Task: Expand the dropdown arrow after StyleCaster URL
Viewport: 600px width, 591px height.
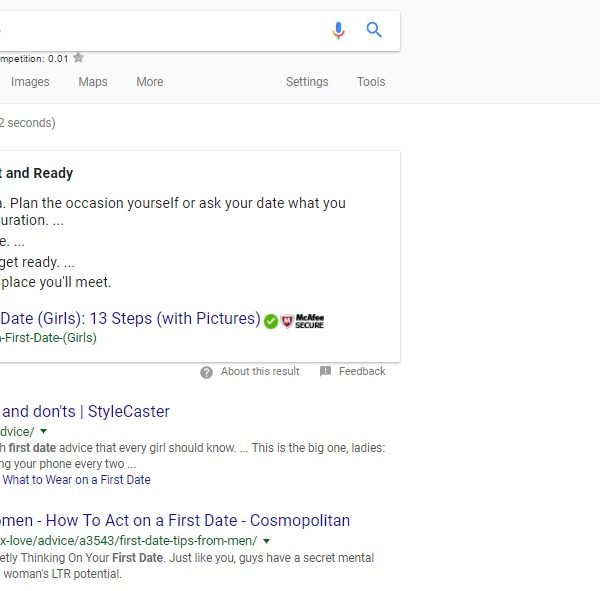Action: click(44, 431)
